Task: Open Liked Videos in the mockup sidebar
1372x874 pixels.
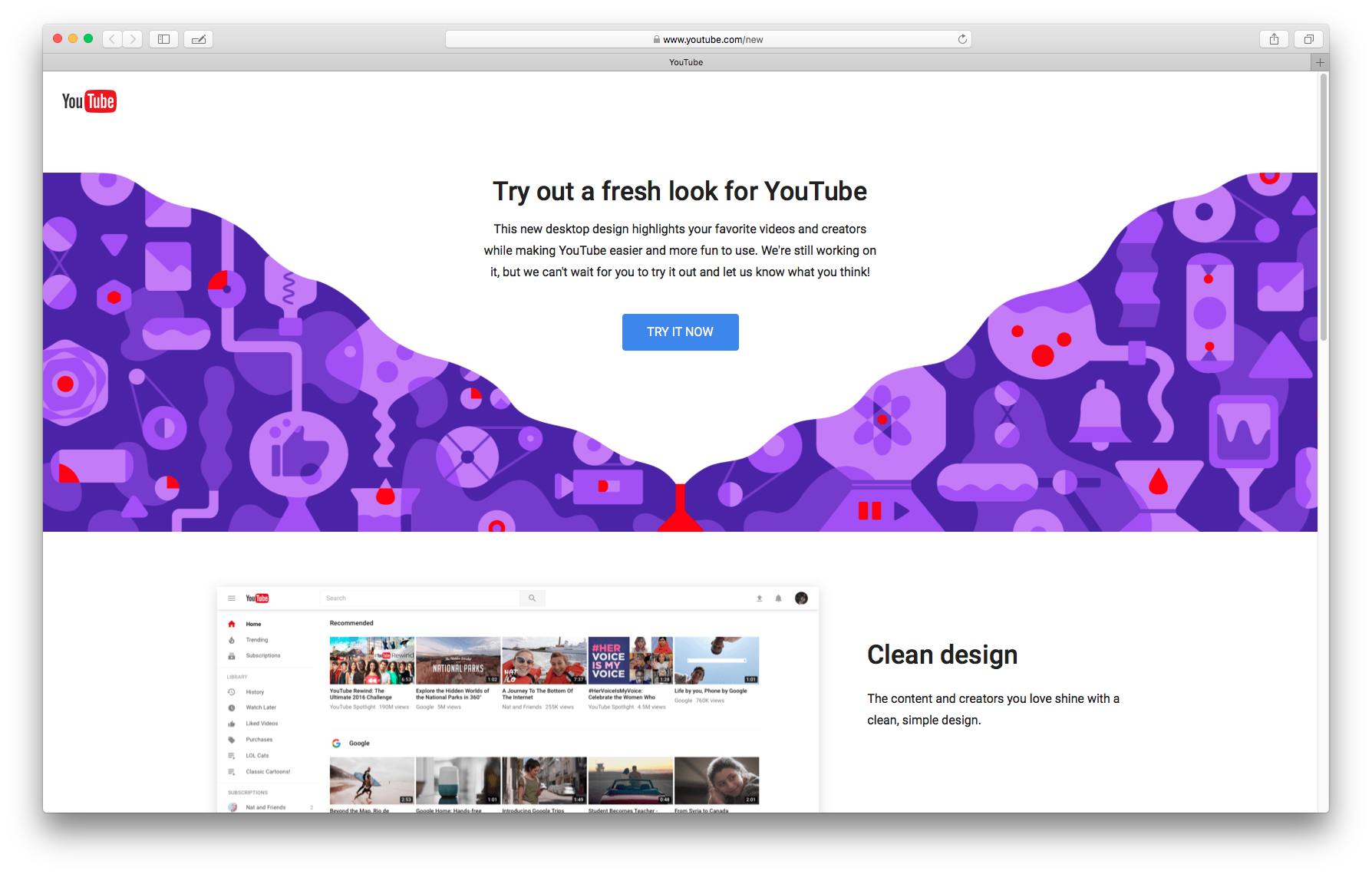Action: 262,724
